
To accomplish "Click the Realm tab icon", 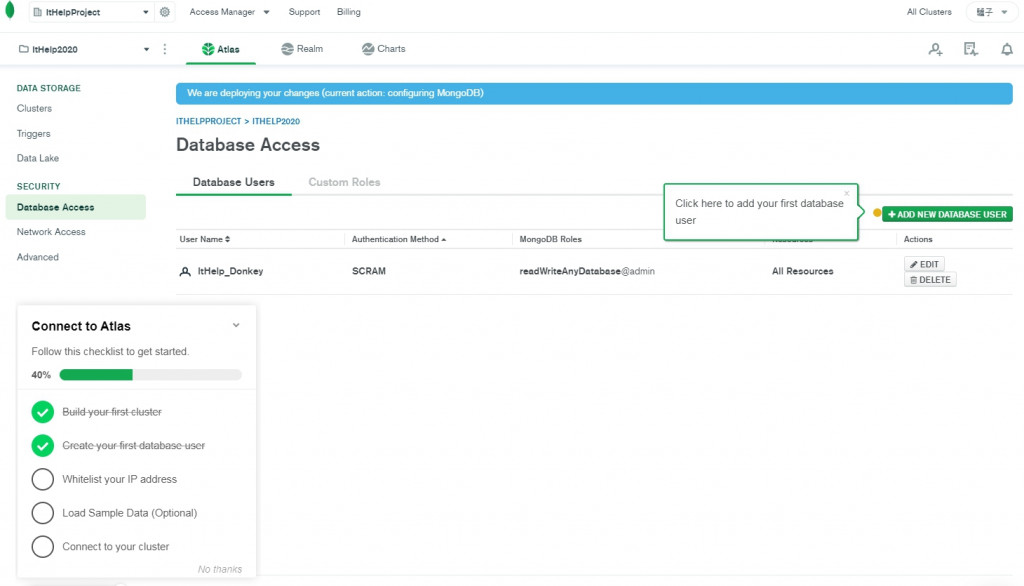I will pos(287,49).
